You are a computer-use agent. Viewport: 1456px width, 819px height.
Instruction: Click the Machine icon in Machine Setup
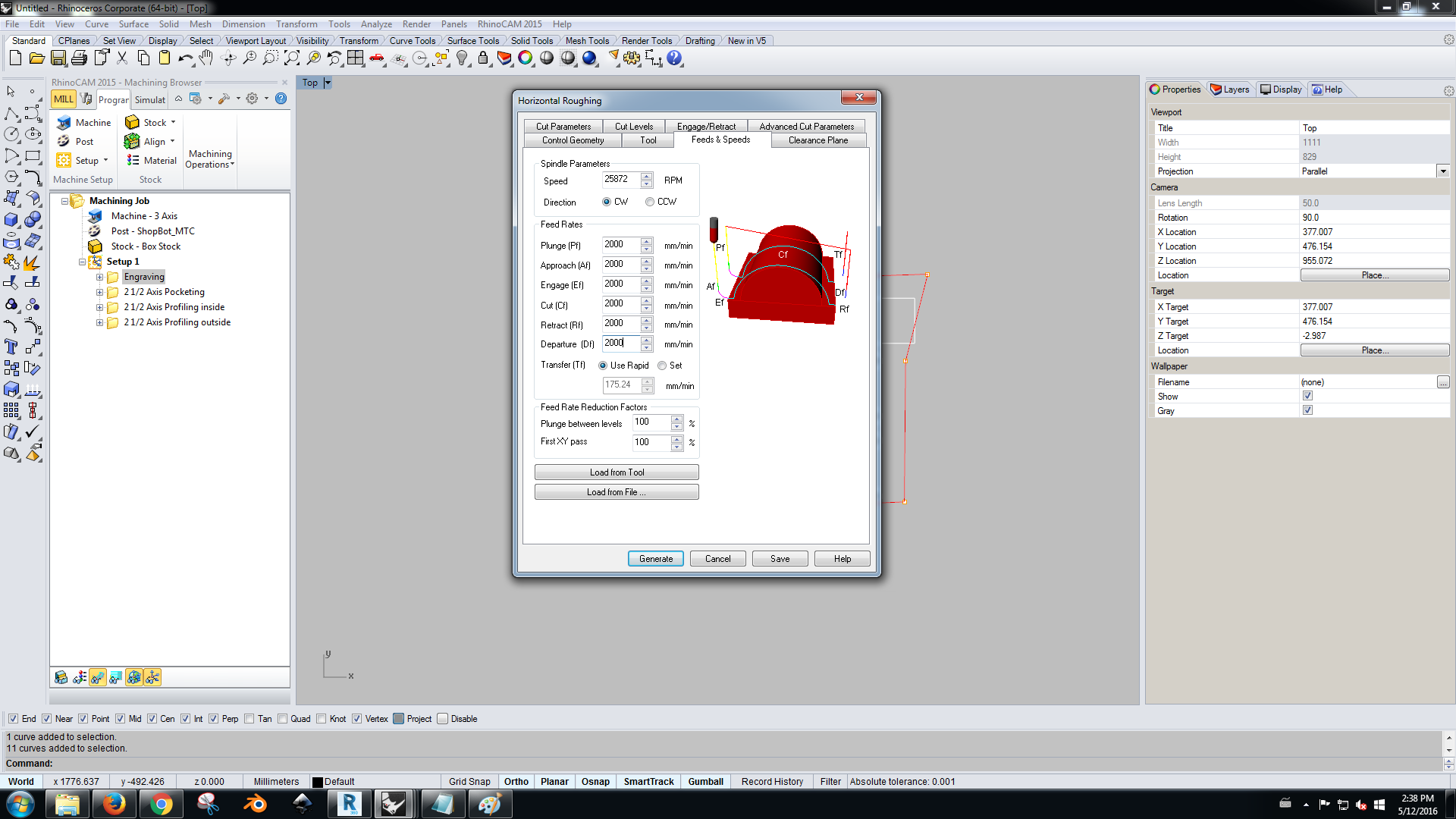click(x=64, y=123)
